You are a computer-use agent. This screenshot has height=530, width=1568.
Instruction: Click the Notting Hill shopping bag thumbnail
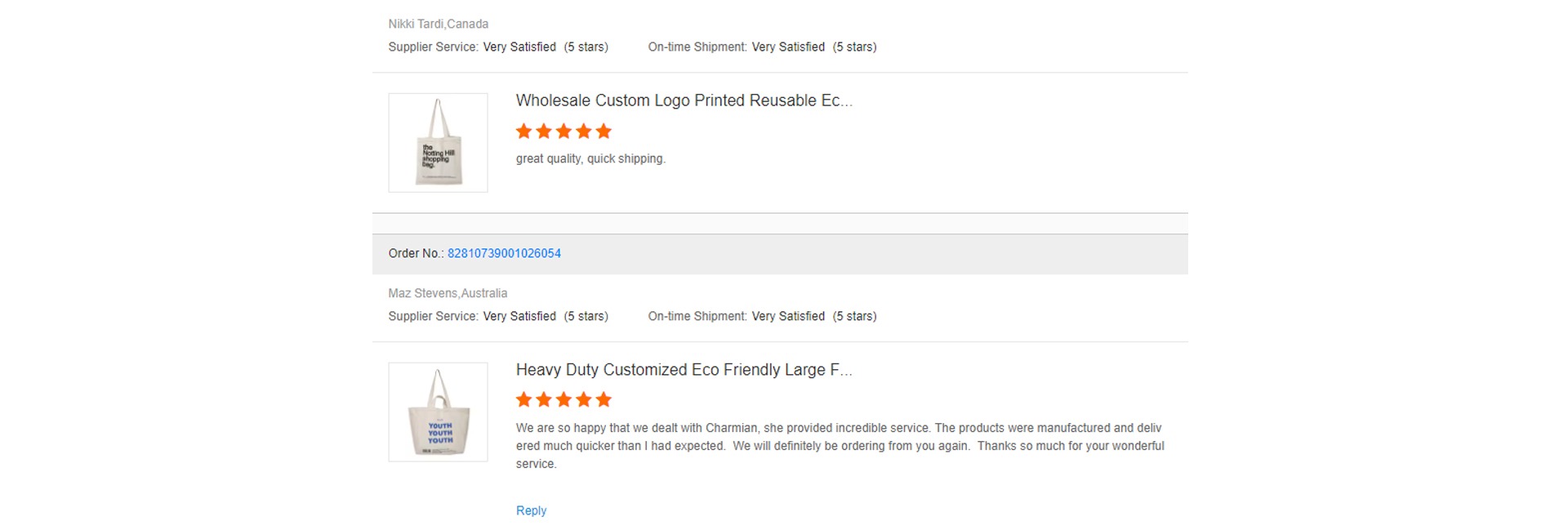click(x=438, y=143)
